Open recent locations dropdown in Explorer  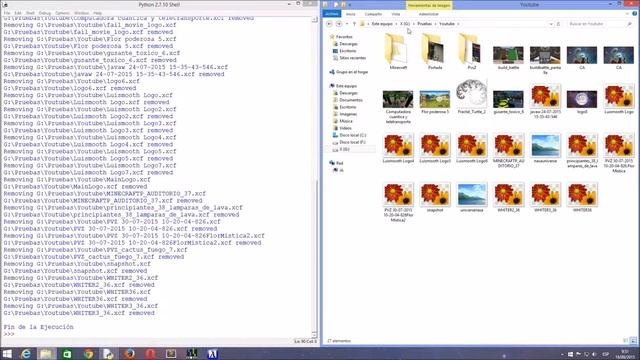tap(347, 24)
